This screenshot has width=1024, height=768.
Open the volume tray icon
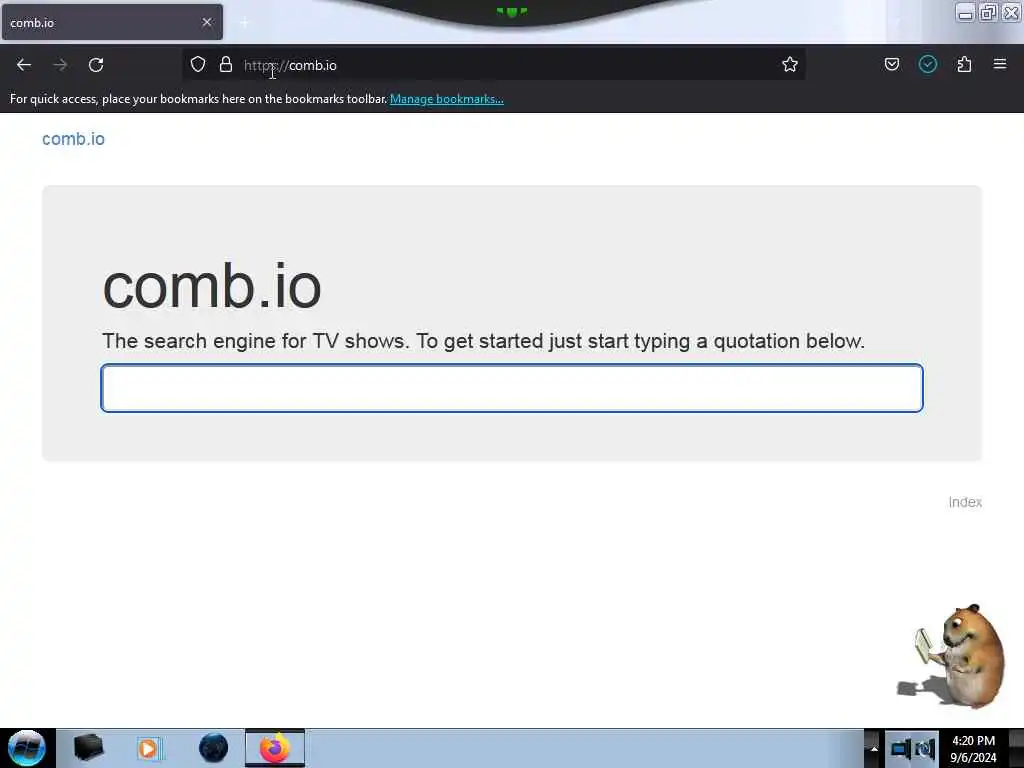[924, 748]
